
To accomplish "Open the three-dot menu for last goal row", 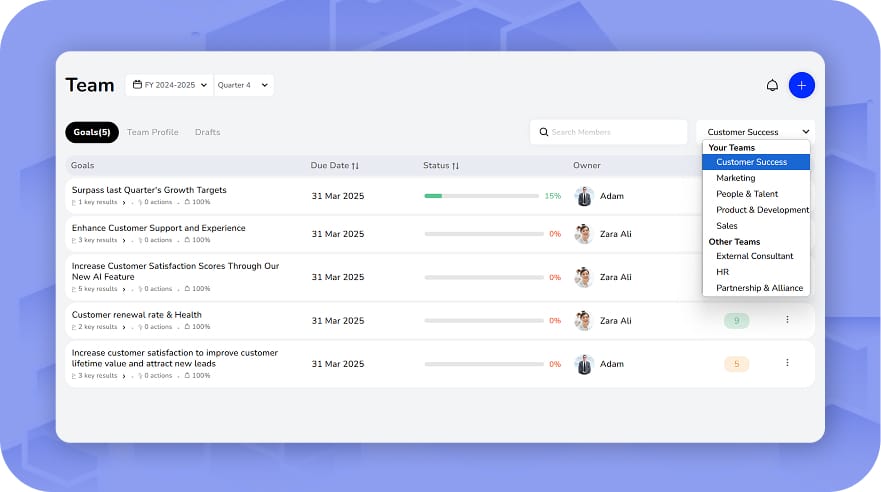I will point(787,363).
